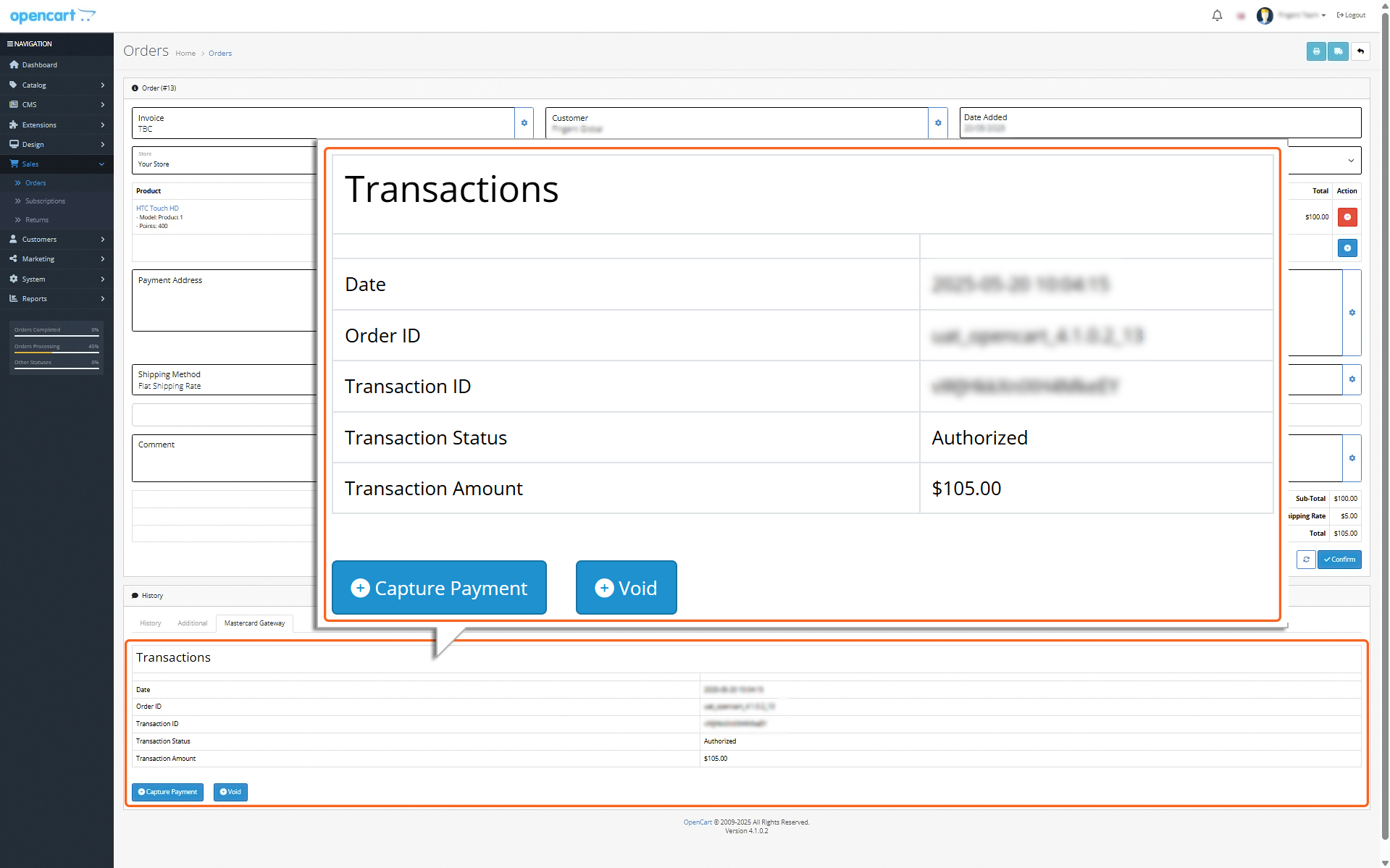
Task: Open the notifications bell
Action: 1217,15
